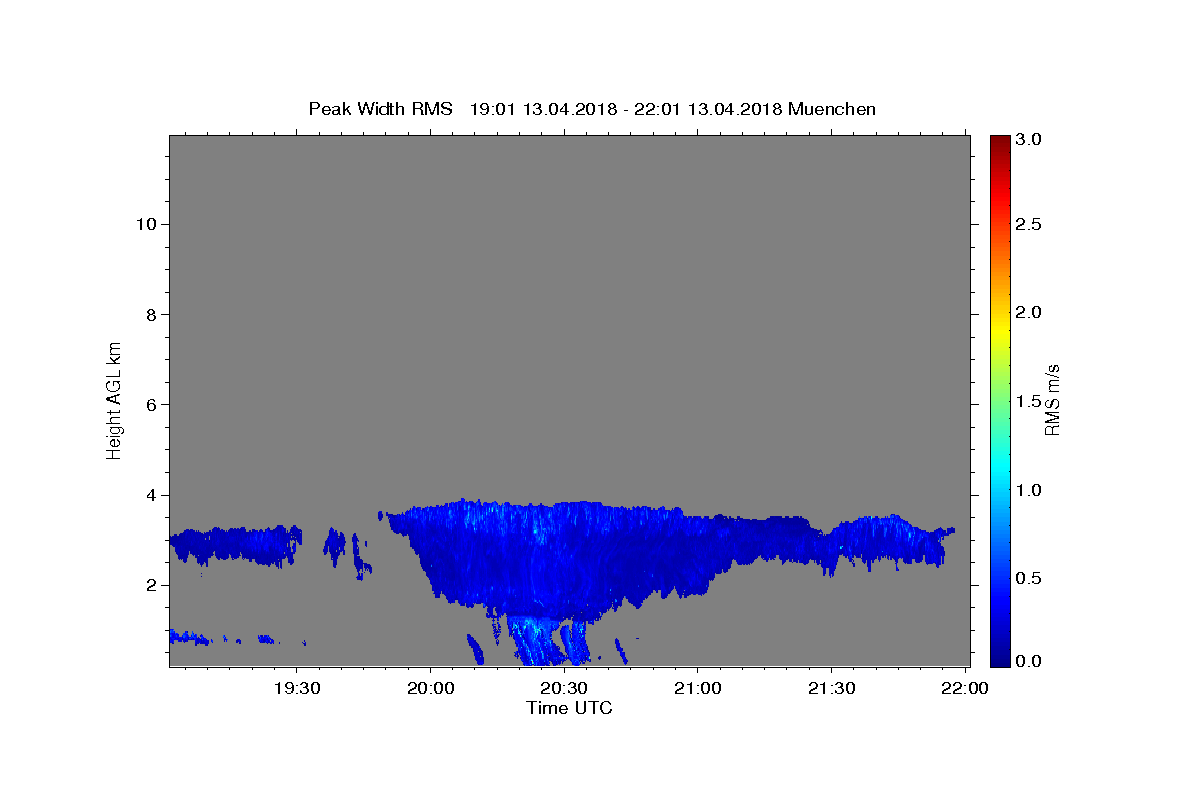The width and height of the screenshot is (1200, 800).
Task: Click the colorbar value 2.5
Action: [x=1030, y=224]
